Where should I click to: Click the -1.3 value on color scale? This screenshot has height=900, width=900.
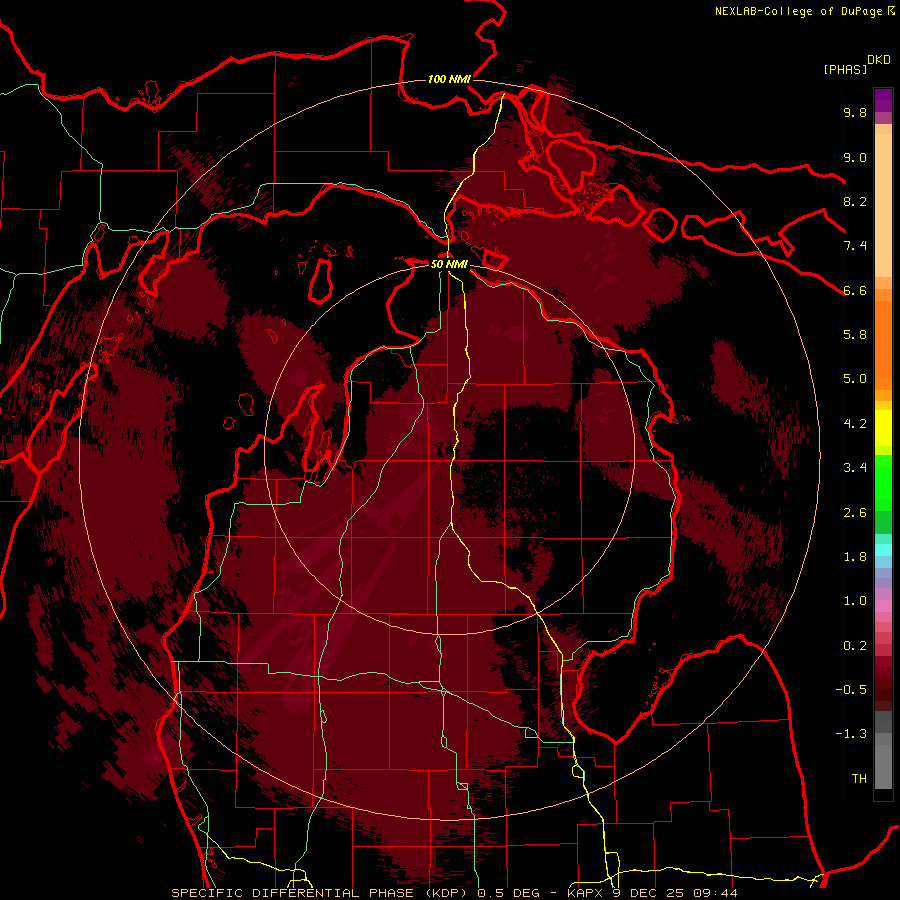tap(851, 734)
